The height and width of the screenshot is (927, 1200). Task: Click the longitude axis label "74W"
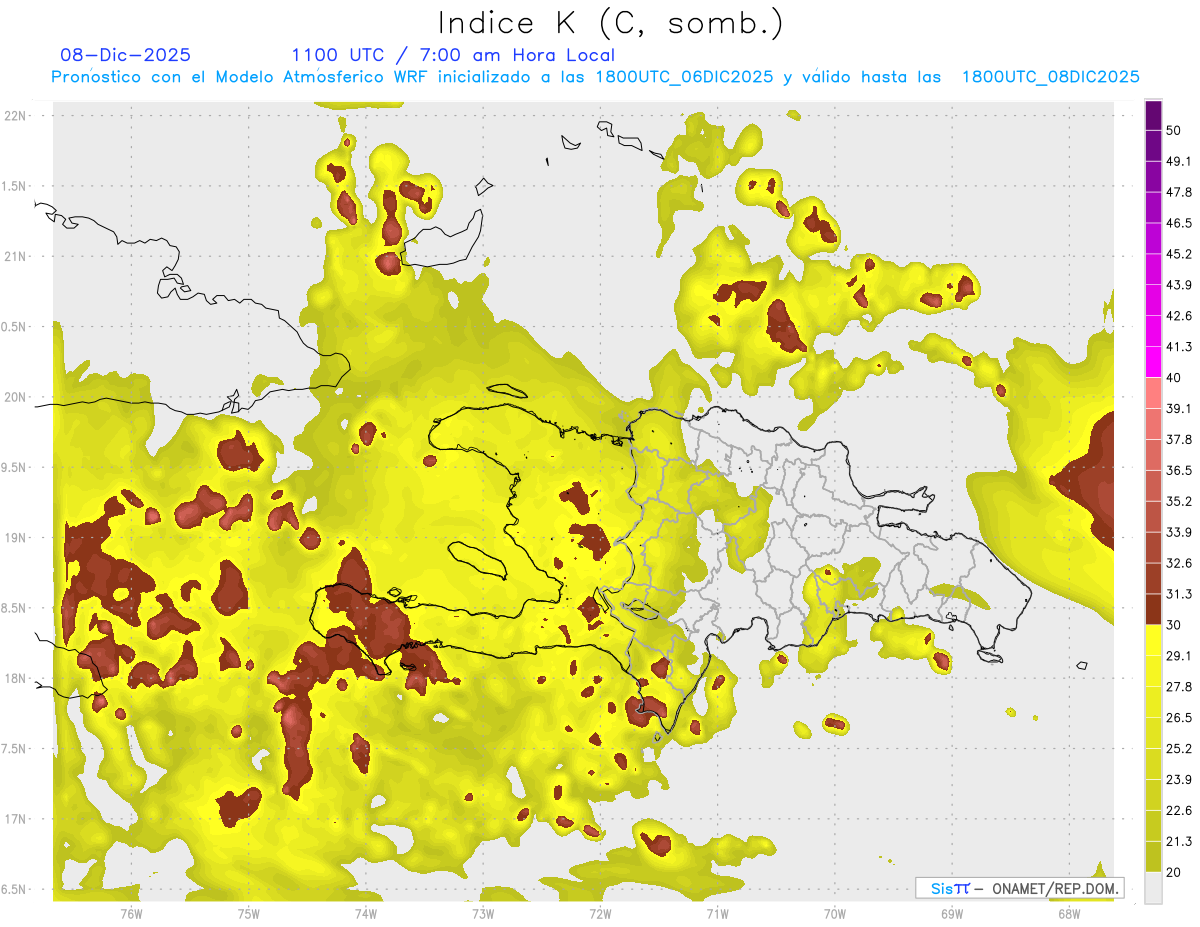coord(366,914)
